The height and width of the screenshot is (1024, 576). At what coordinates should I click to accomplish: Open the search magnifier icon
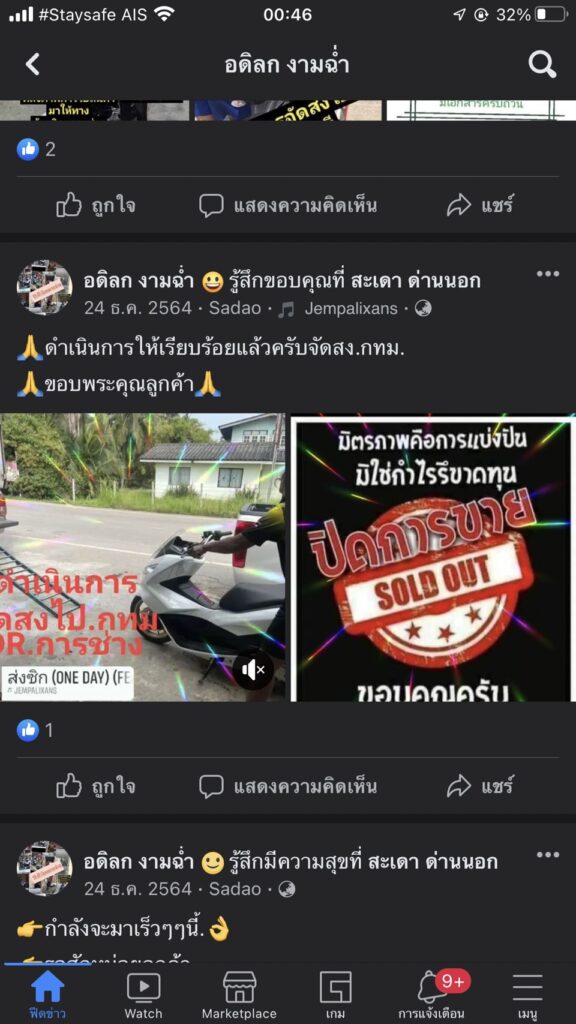(542, 65)
